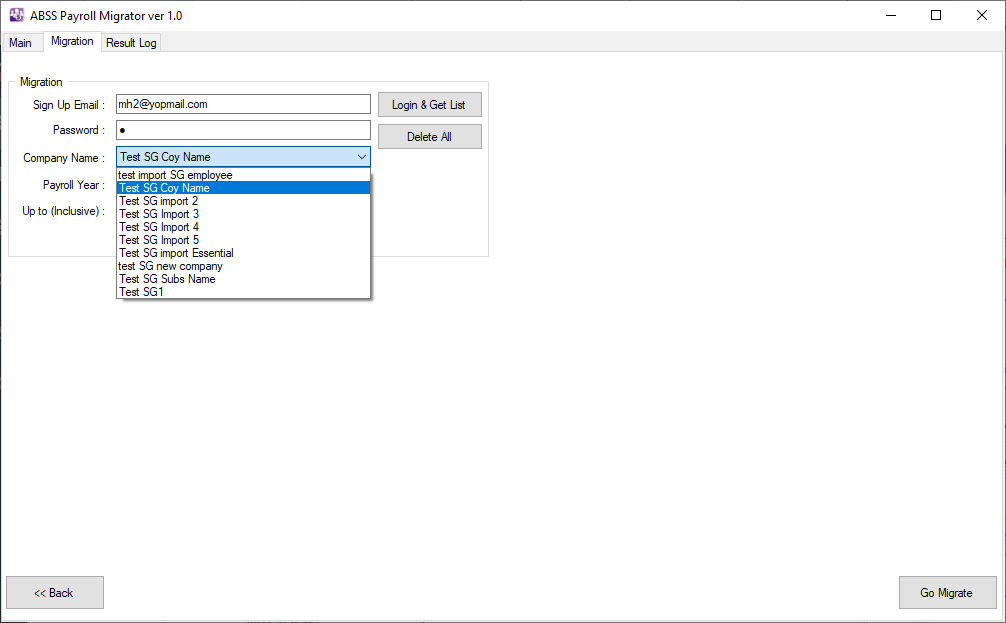Go to previous step with << Back
This screenshot has width=1006, height=623.
(55, 592)
